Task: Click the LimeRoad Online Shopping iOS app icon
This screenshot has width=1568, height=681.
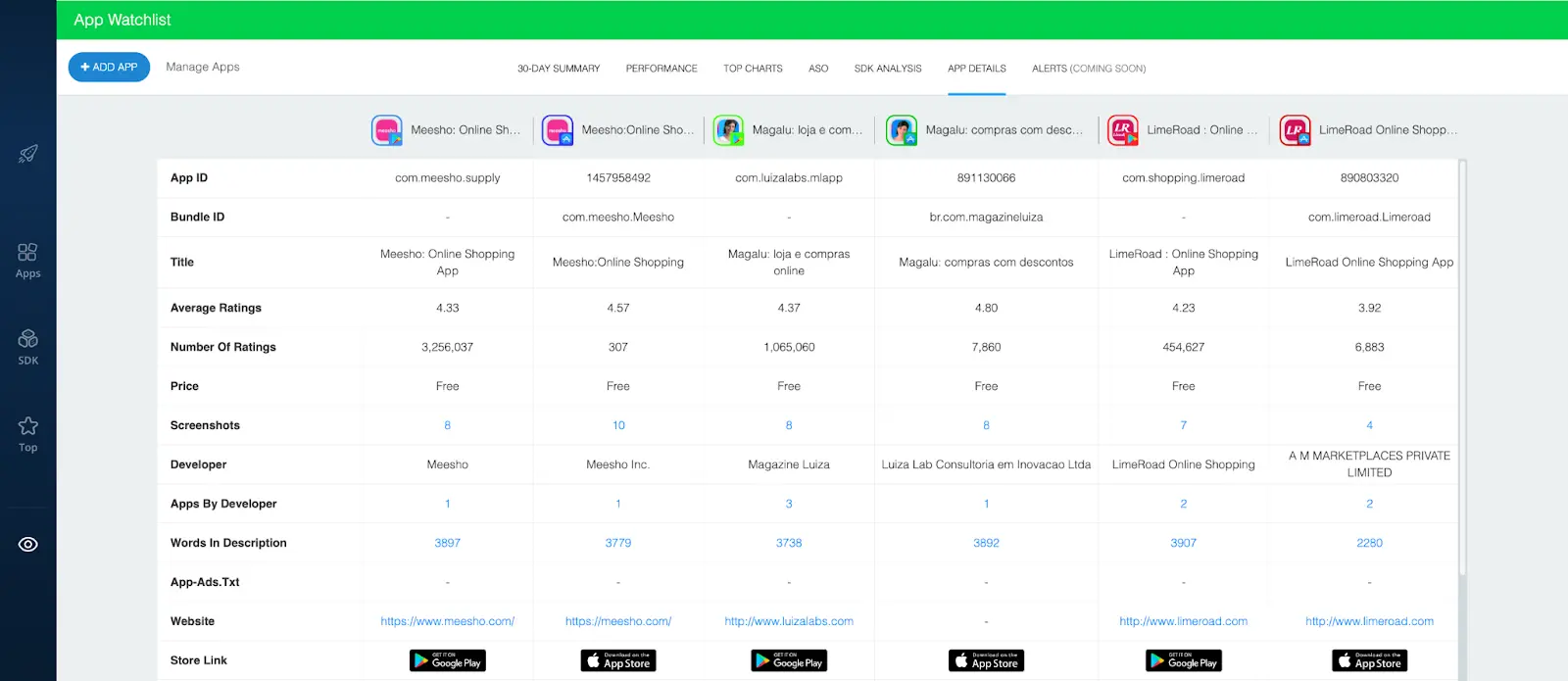Action: (x=1295, y=130)
